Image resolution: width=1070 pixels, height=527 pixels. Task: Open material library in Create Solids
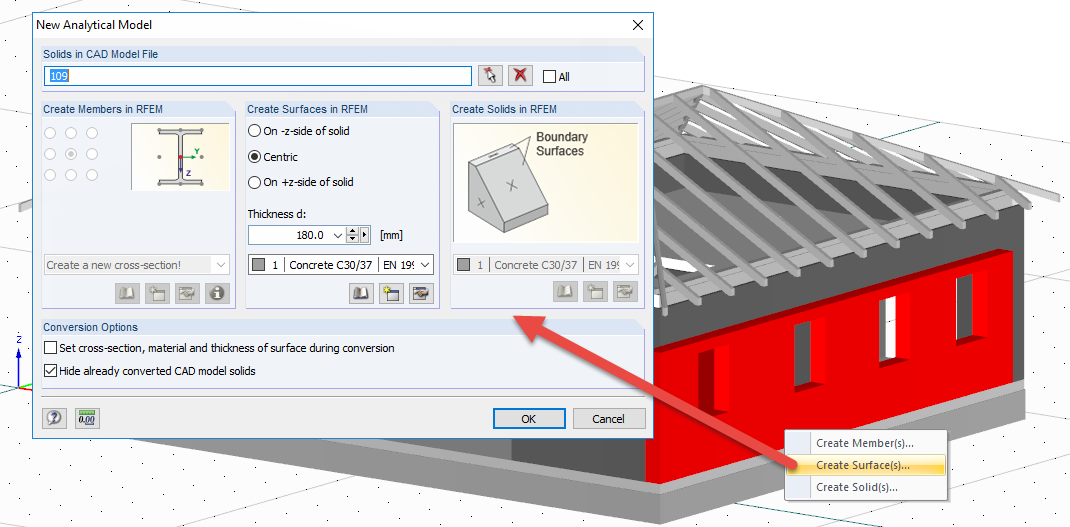pyautogui.click(x=565, y=292)
